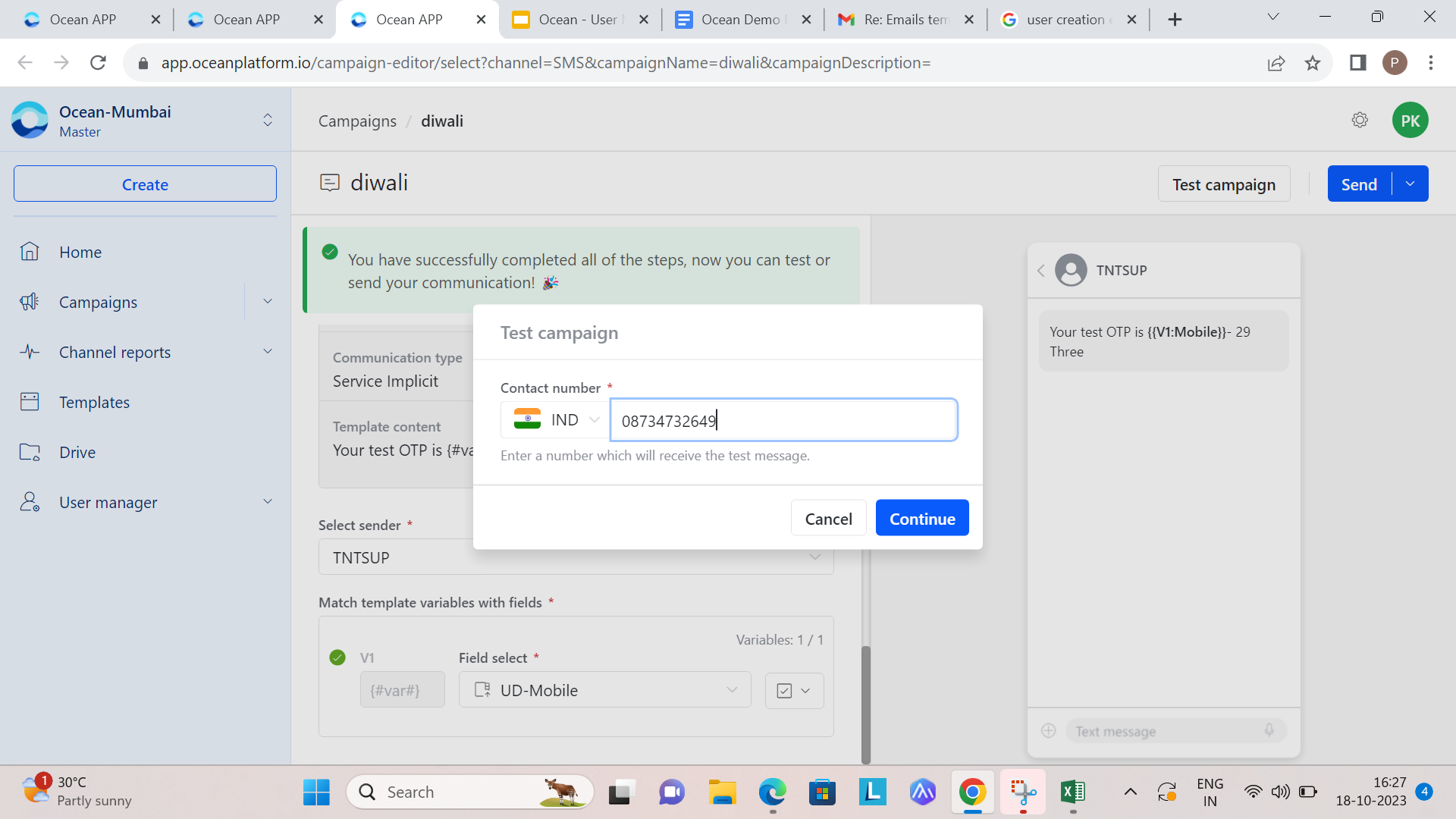
Task: Open the settings gear icon
Action: point(1360,120)
